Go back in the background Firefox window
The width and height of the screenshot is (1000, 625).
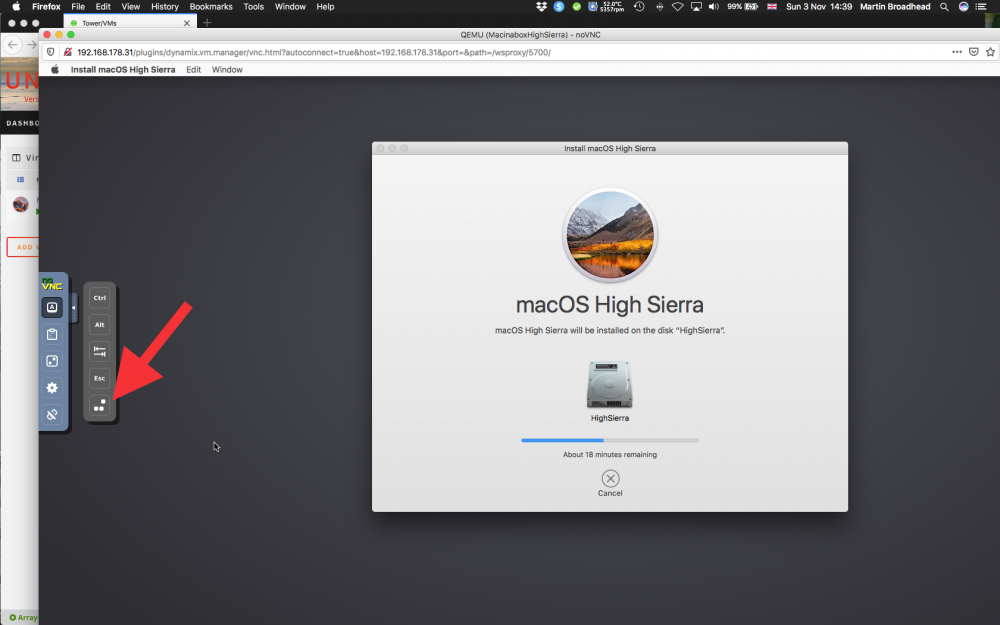point(12,45)
